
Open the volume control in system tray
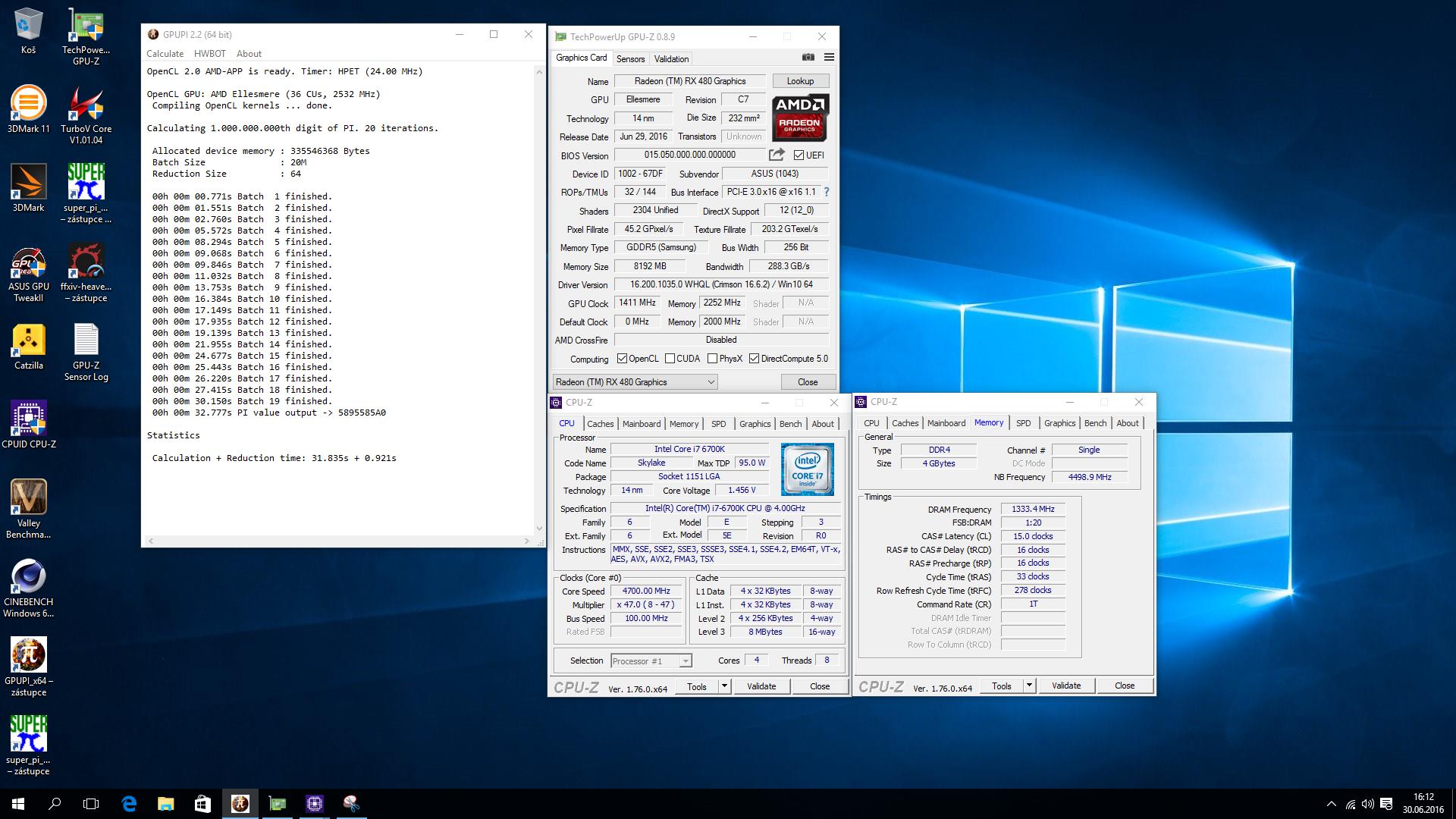(1368, 804)
